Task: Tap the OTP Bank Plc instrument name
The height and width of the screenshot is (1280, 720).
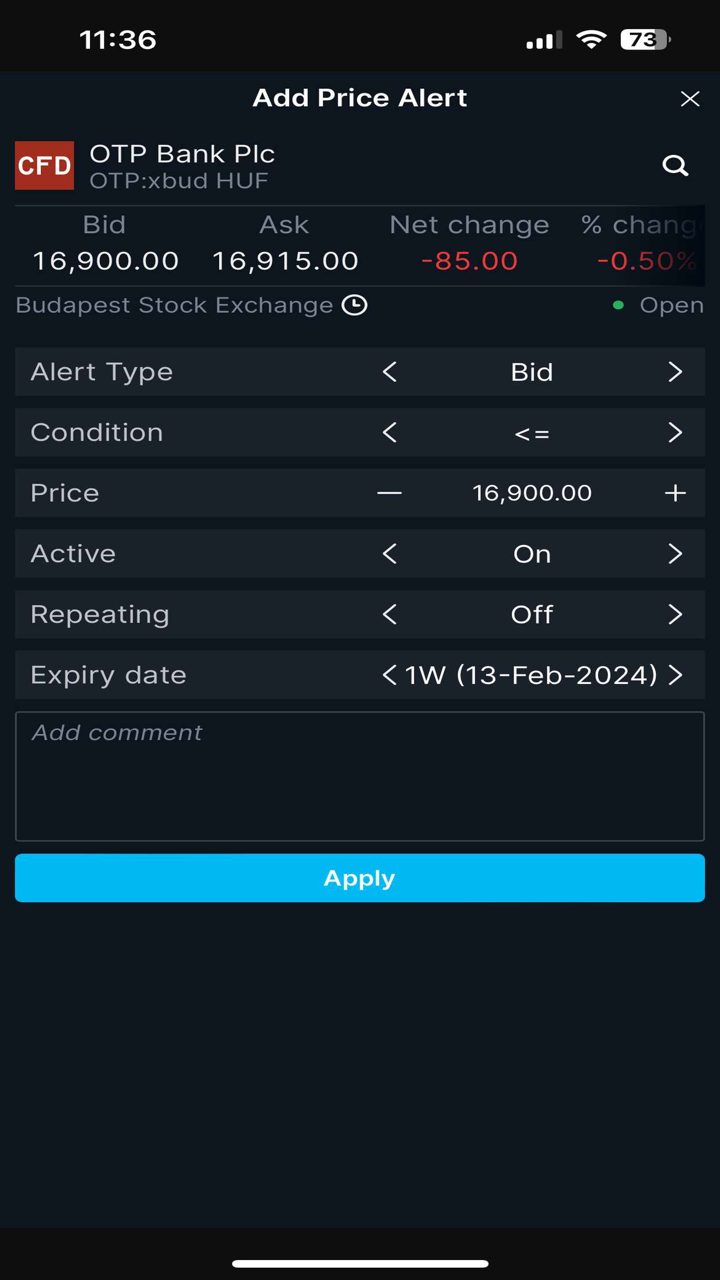Action: [182, 154]
